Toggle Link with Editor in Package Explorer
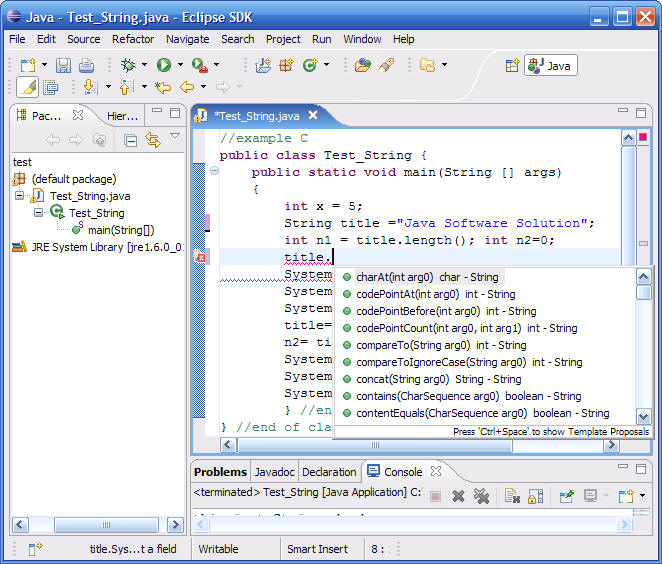The width and height of the screenshot is (662, 564). [x=152, y=140]
